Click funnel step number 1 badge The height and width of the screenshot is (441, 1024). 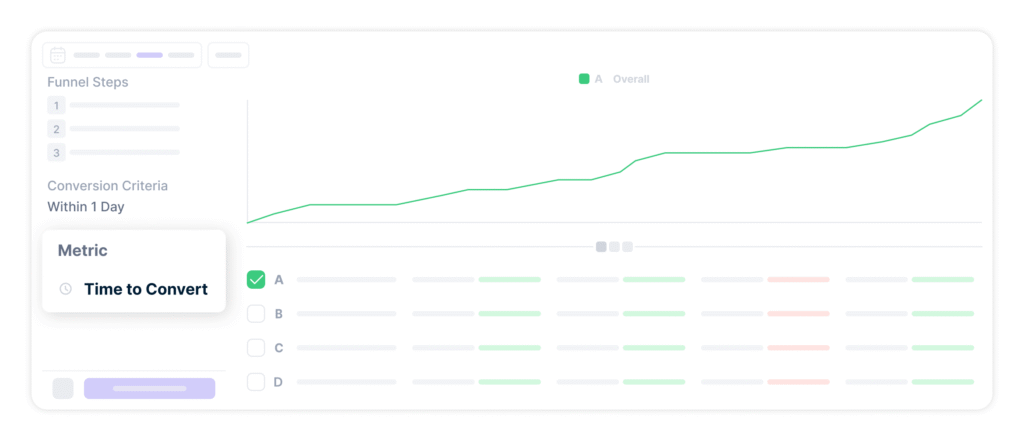pos(56,105)
